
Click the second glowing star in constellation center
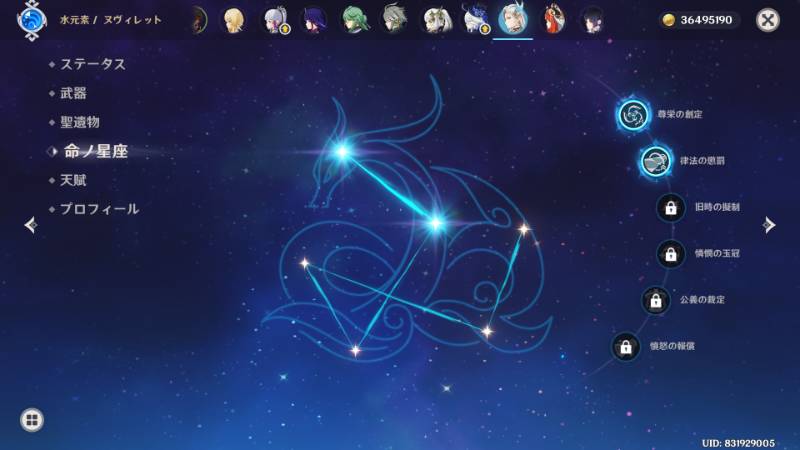coord(435,223)
